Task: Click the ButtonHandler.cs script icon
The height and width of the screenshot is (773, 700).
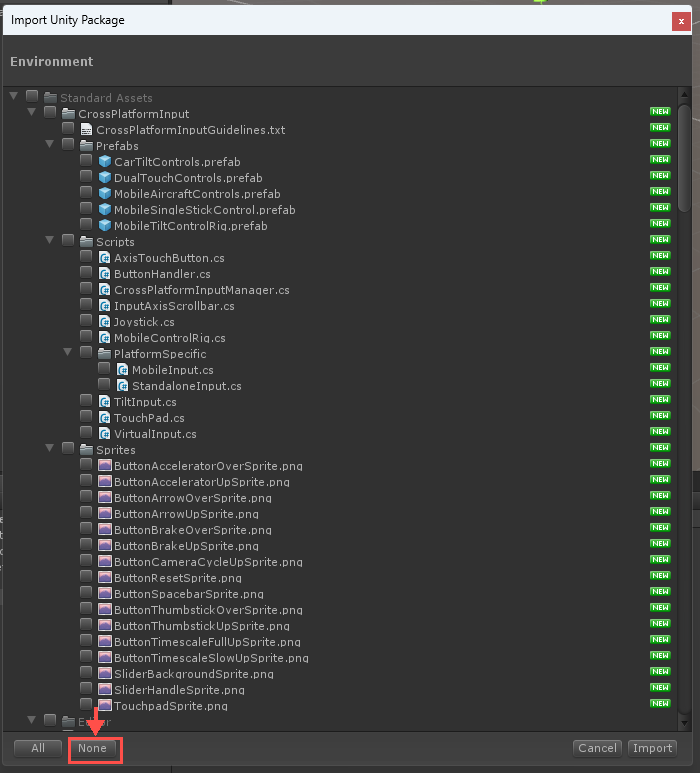Action: click(x=105, y=274)
